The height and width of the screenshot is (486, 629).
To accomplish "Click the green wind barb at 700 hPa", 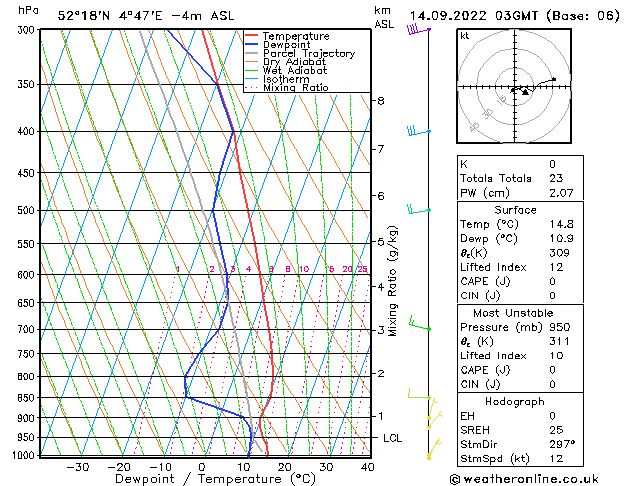I will click(420, 324).
